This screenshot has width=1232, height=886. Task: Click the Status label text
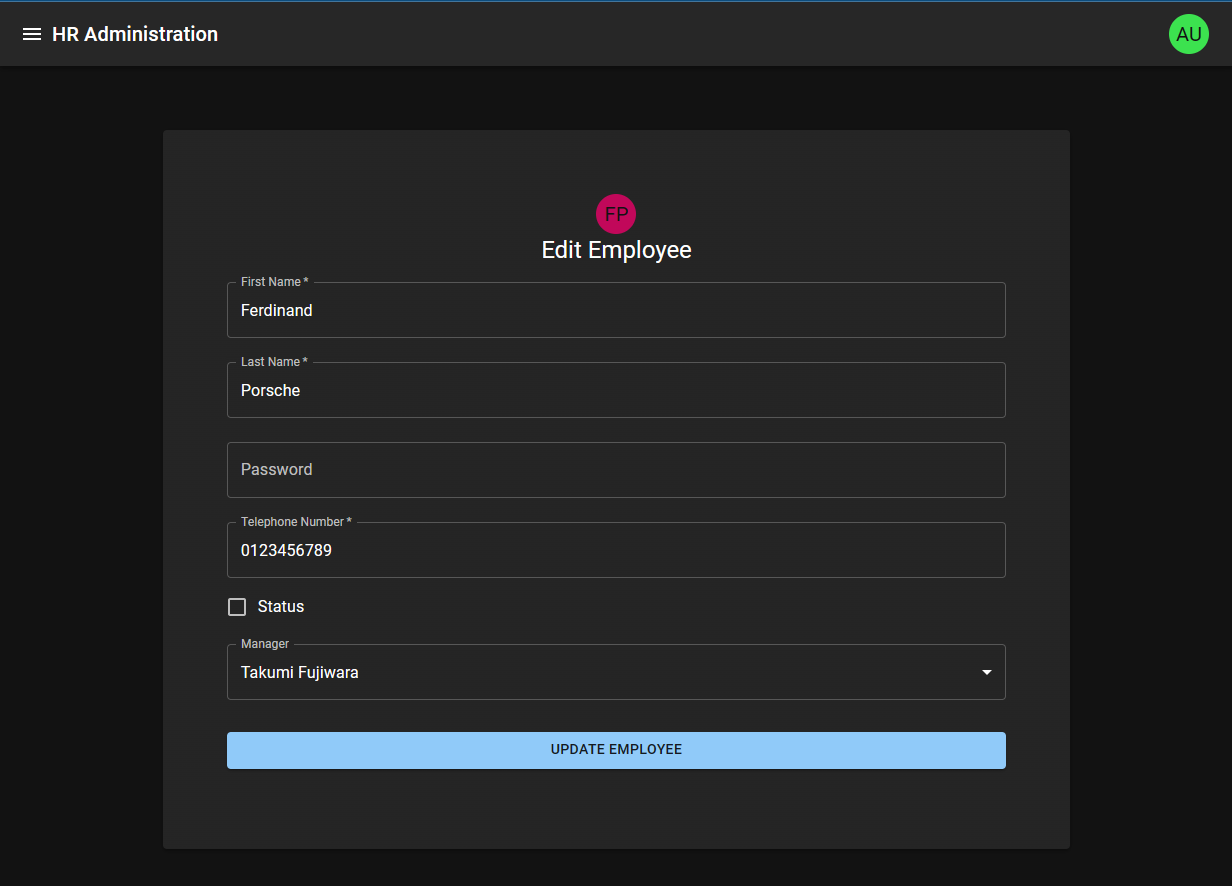[281, 606]
